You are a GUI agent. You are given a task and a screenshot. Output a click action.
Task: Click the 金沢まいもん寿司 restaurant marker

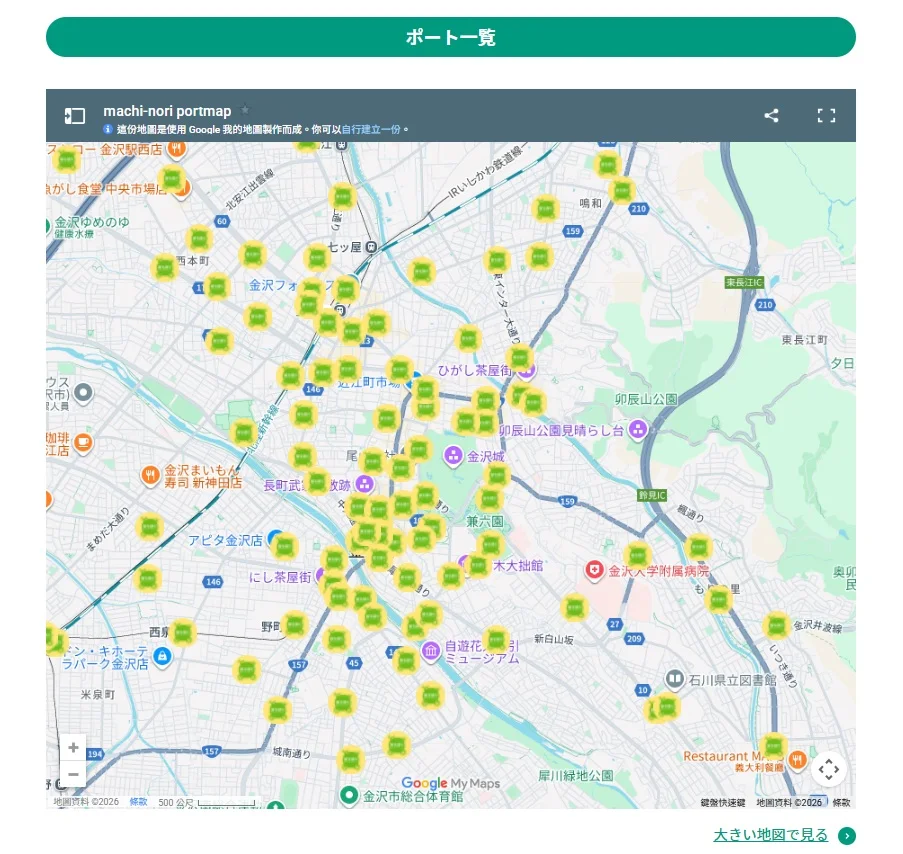click(x=150, y=475)
